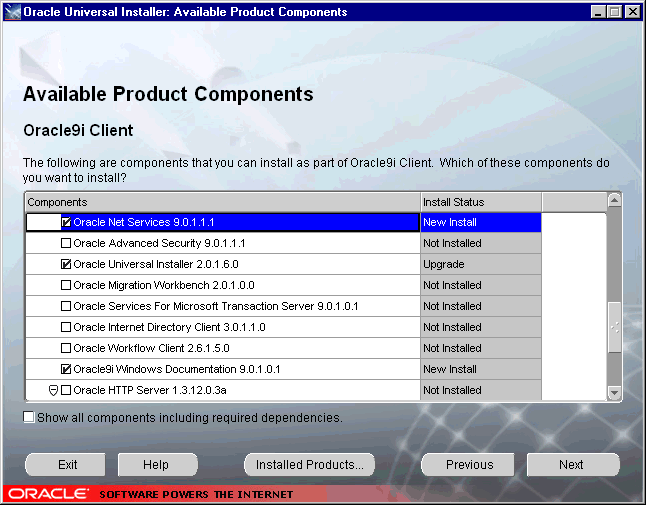Select Oracle Workflow Client 2.6.1.5.0 row text
Image resolution: width=646 pixels, height=505 pixels.
(151, 348)
